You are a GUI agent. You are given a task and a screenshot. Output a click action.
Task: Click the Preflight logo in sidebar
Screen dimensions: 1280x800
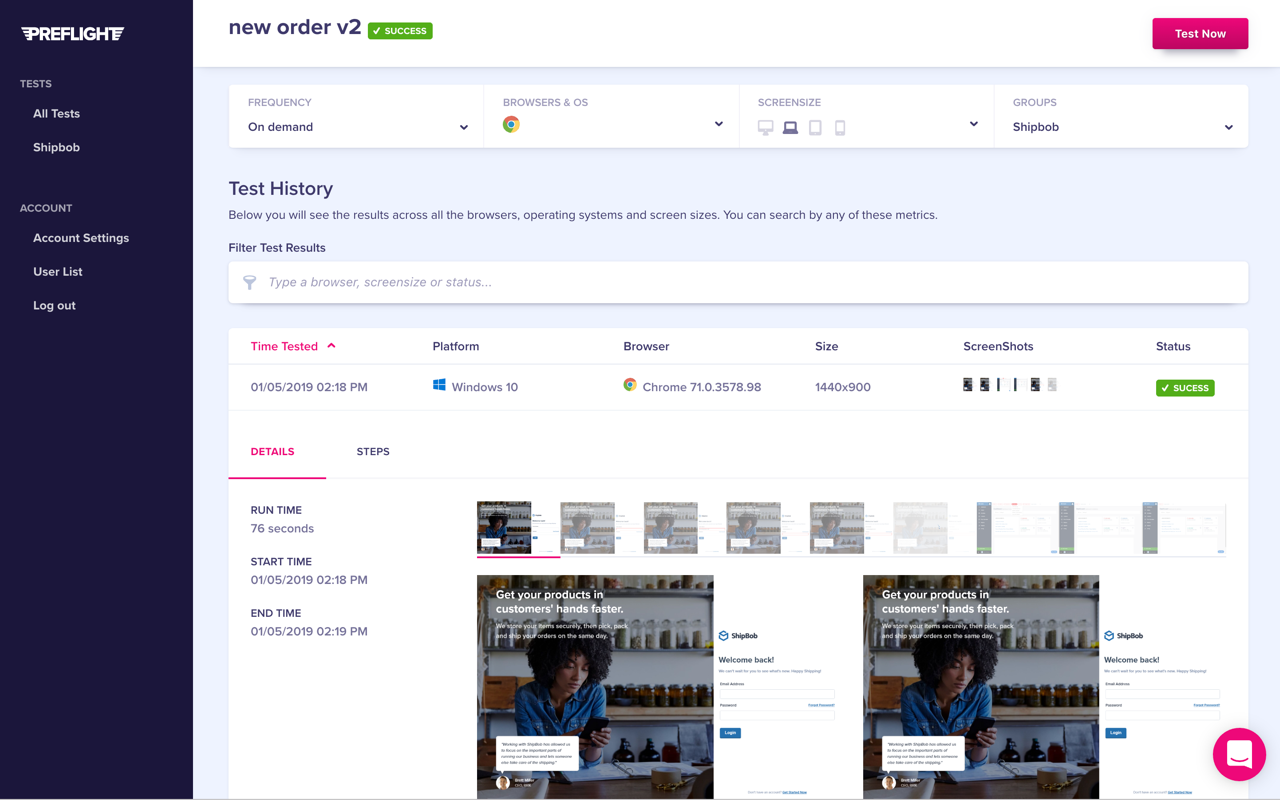pyautogui.click(x=73, y=34)
